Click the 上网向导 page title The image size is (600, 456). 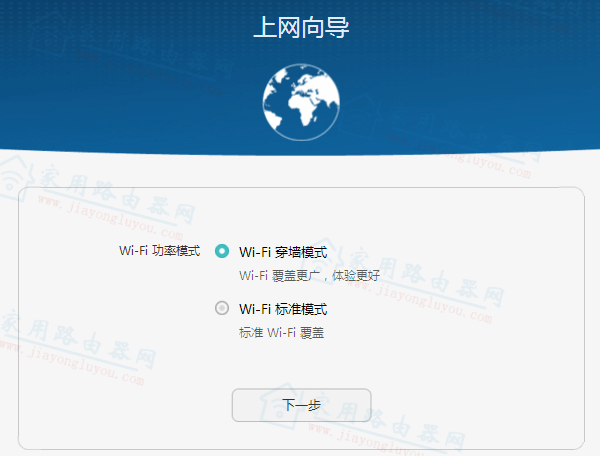coord(300,28)
